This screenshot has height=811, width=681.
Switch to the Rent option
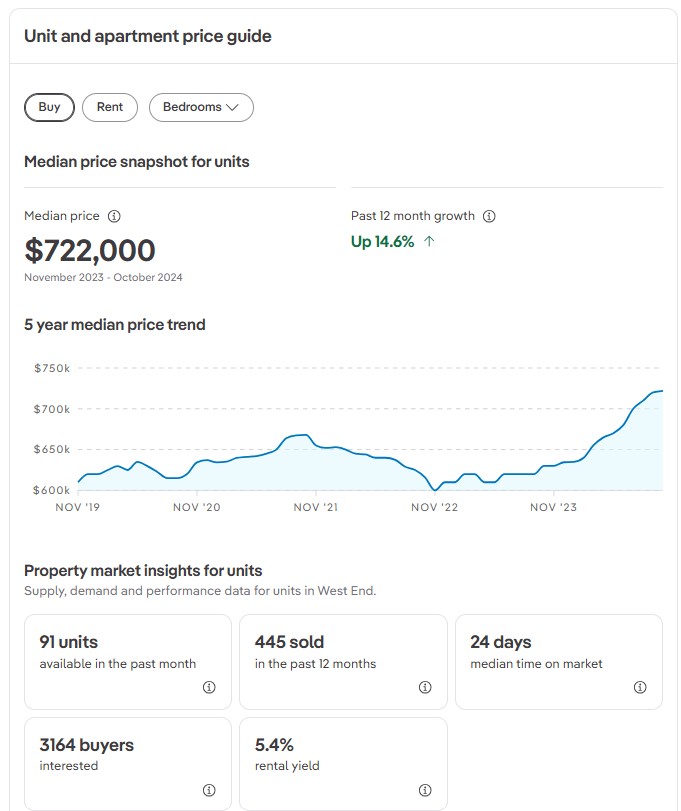click(110, 107)
